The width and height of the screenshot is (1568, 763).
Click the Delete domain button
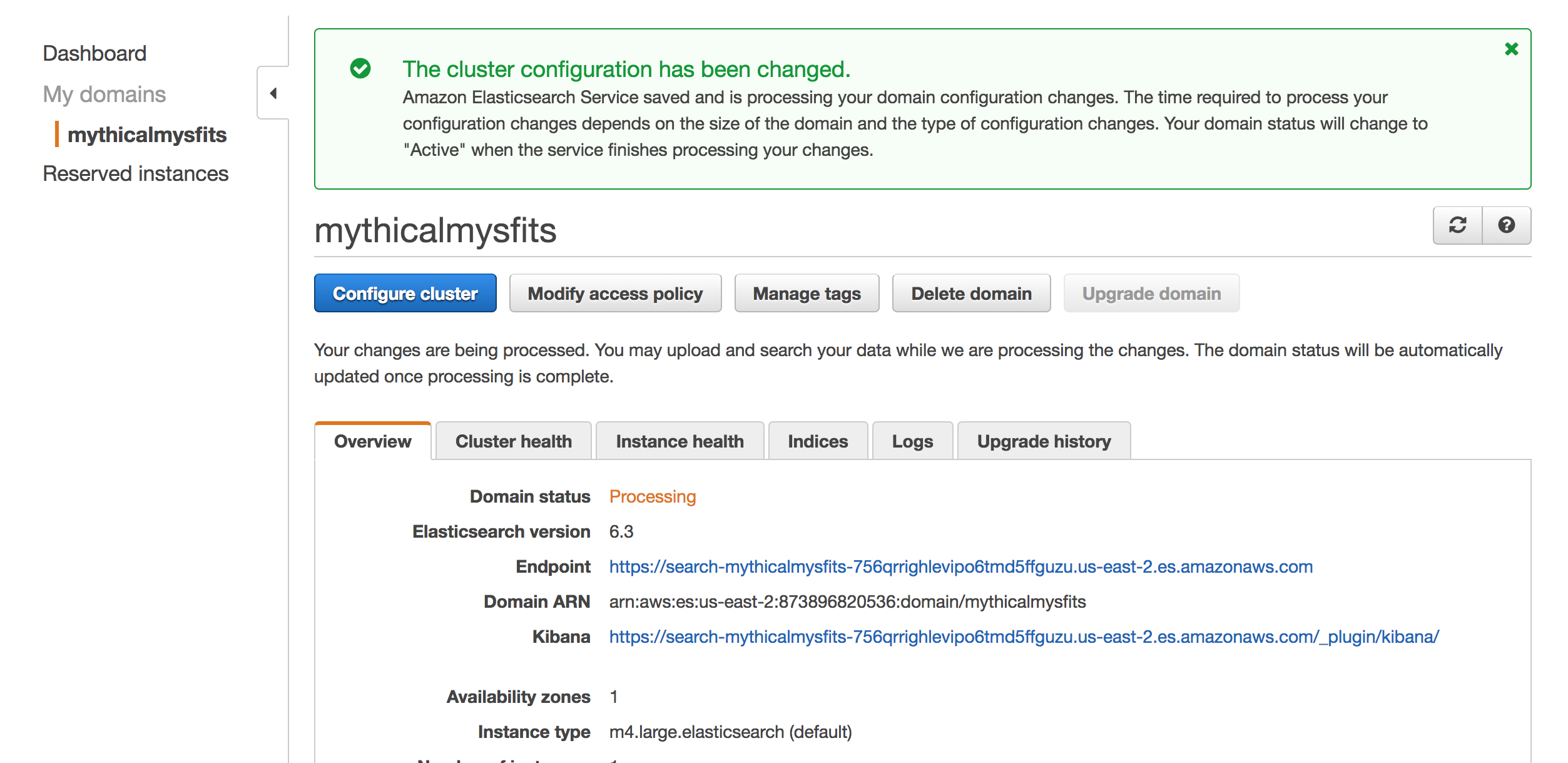tap(971, 293)
